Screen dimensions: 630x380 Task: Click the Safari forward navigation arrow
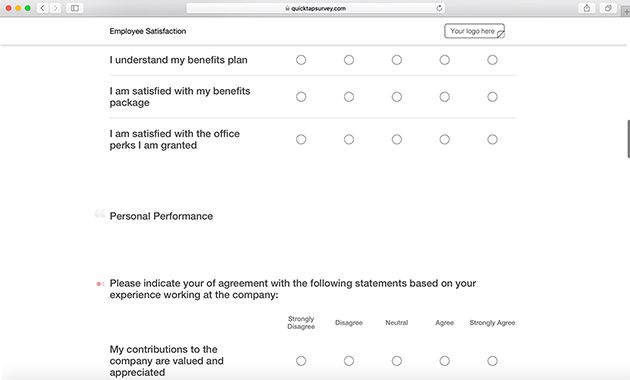[55, 8]
